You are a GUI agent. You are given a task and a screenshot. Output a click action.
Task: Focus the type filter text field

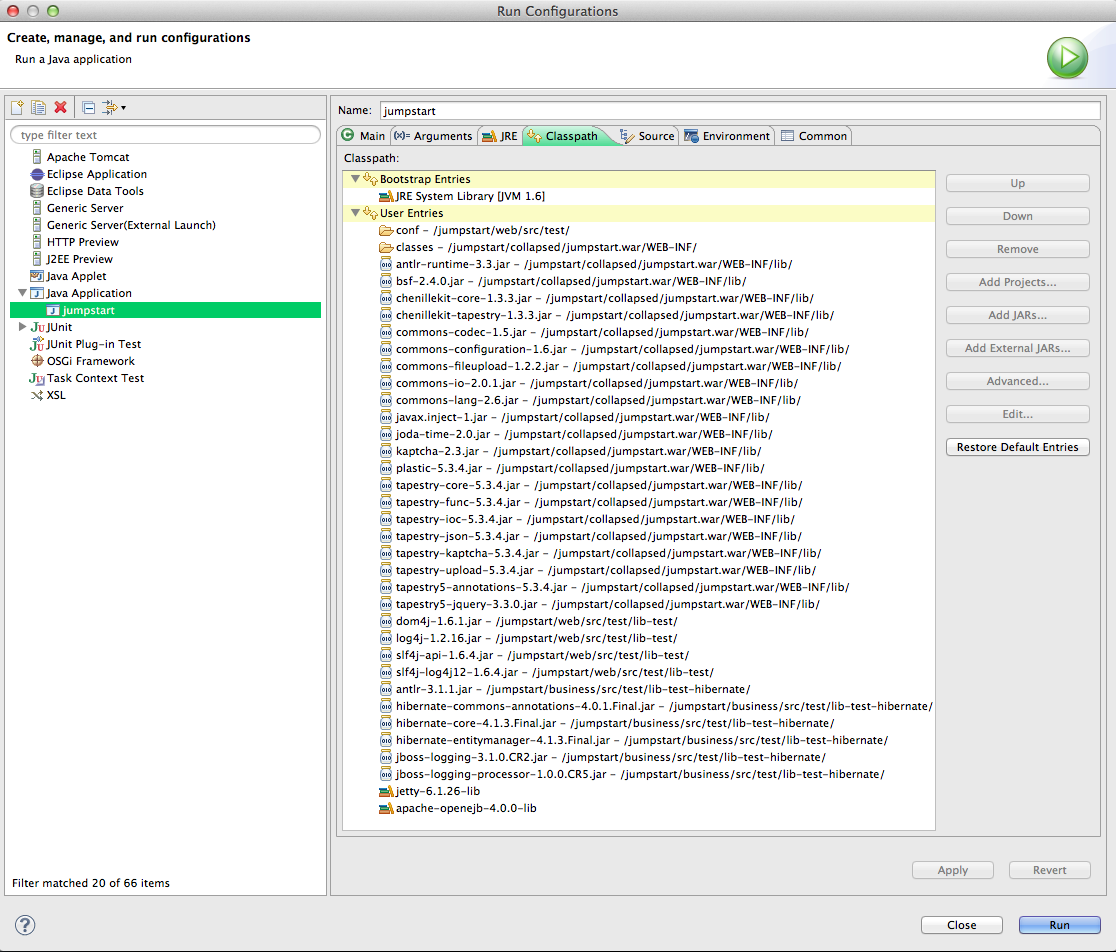pos(165,135)
